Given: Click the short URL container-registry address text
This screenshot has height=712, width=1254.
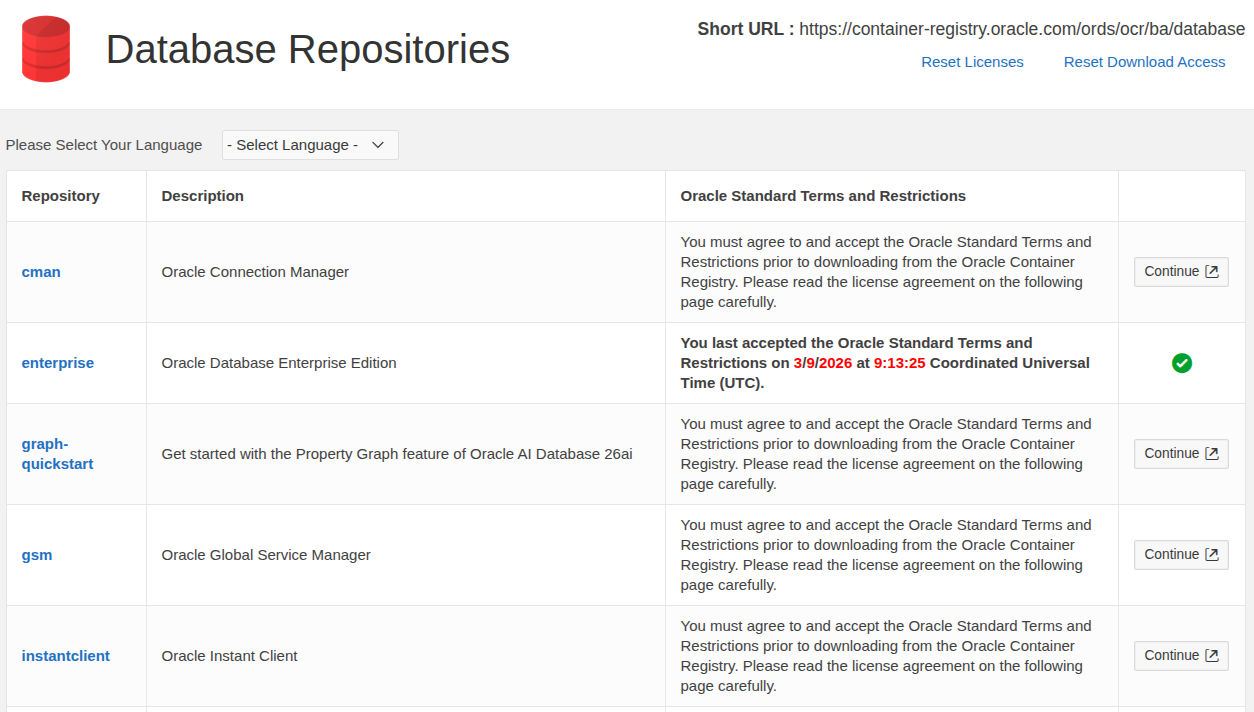Looking at the screenshot, I should coord(1022,29).
